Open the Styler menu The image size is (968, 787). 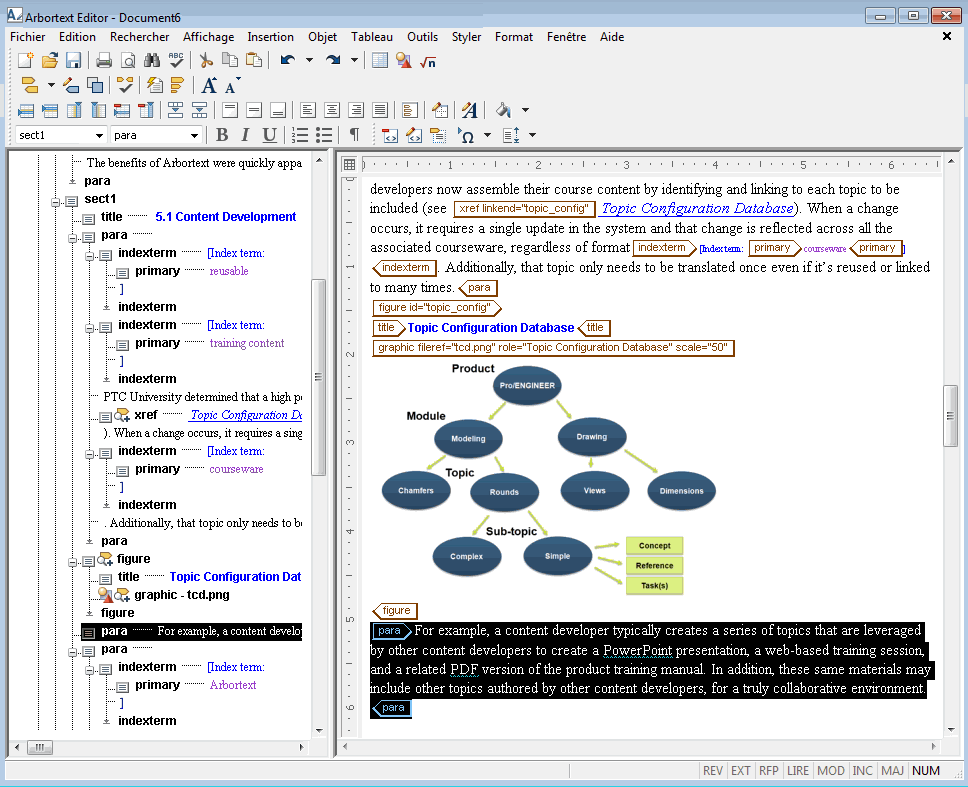(x=466, y=37)
